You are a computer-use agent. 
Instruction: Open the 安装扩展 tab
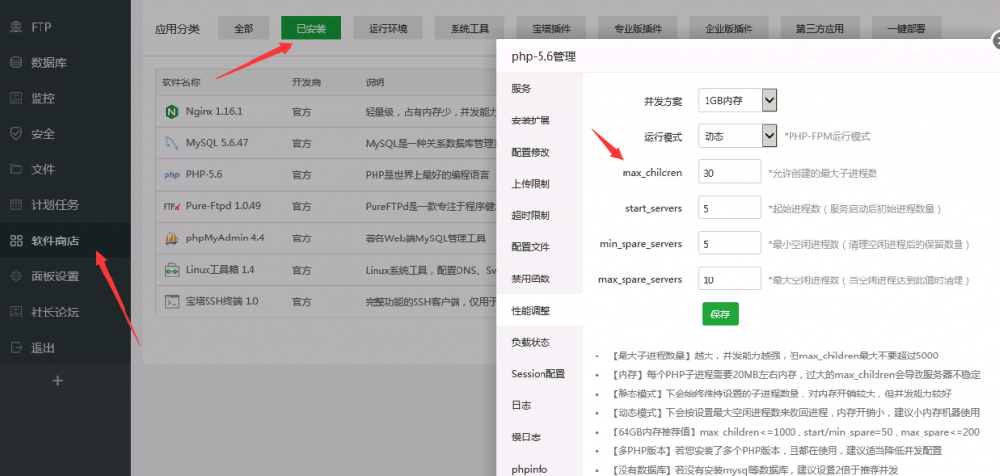point(540,121)
